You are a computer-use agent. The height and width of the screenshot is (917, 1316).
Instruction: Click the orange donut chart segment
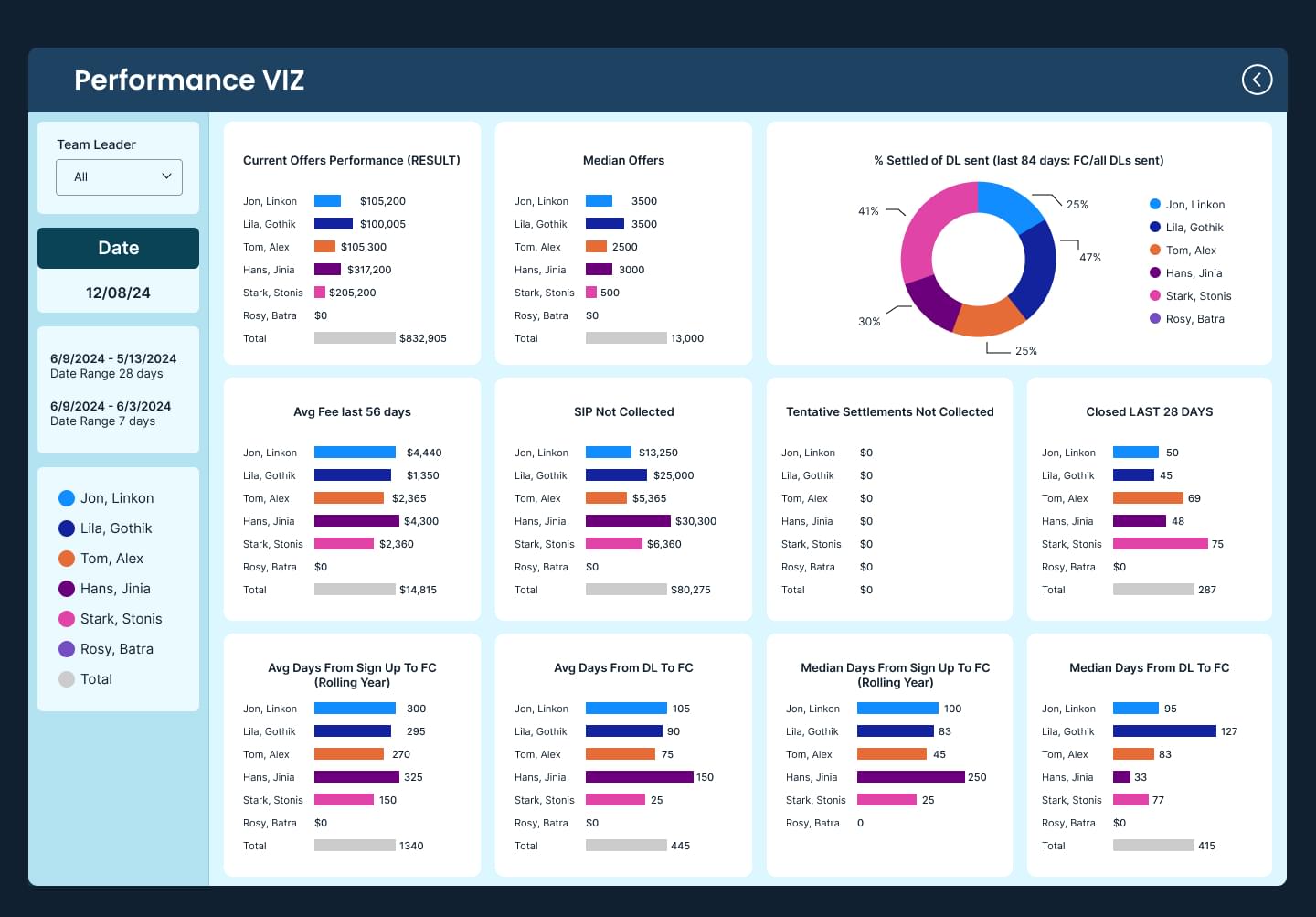coord(991,318)
